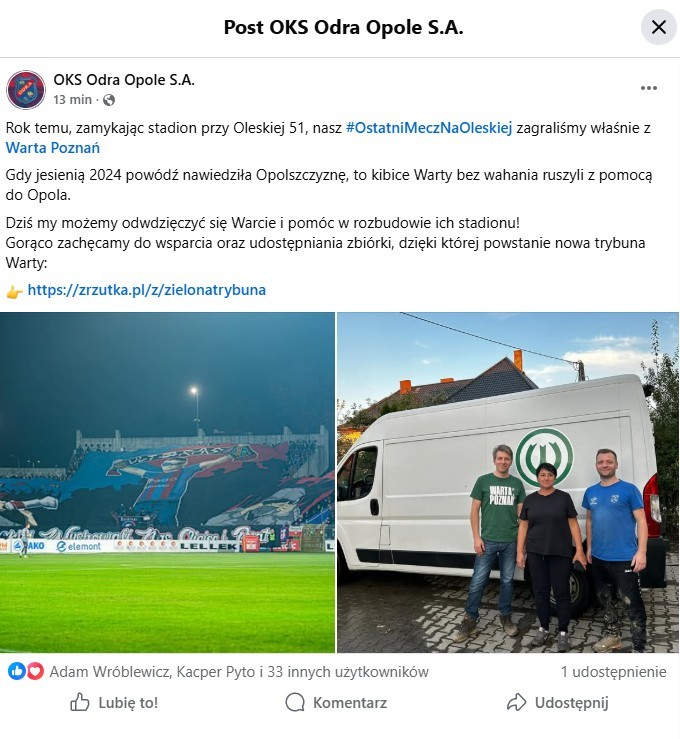The width and height of the screenshot is (680, 739).
Task: Click the Komentarz comment button
Action: (x=336, y=703)
